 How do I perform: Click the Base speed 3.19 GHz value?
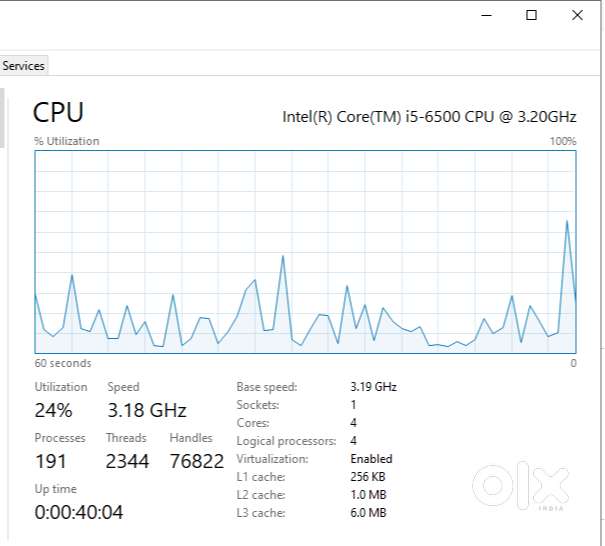point(373,387)
